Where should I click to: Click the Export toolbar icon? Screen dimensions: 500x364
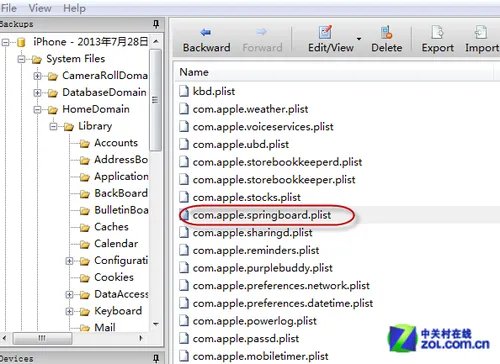pos(437,32)
